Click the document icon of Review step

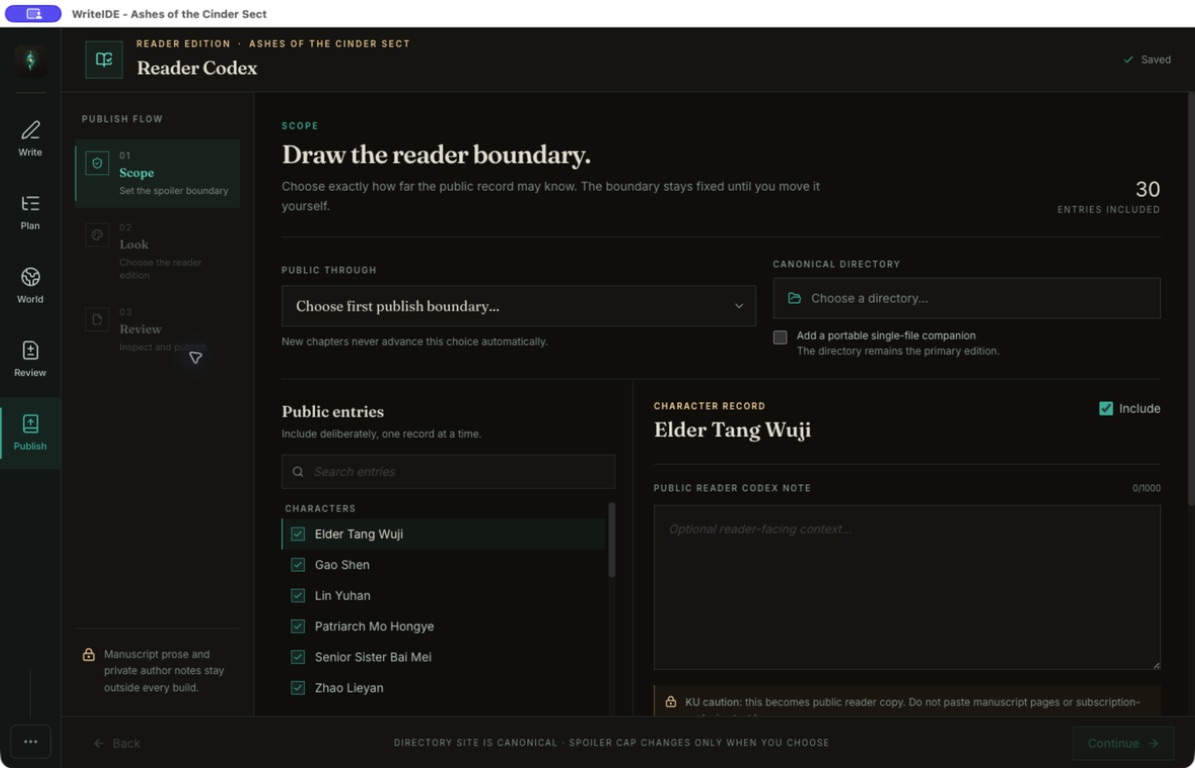coord(97,319)
